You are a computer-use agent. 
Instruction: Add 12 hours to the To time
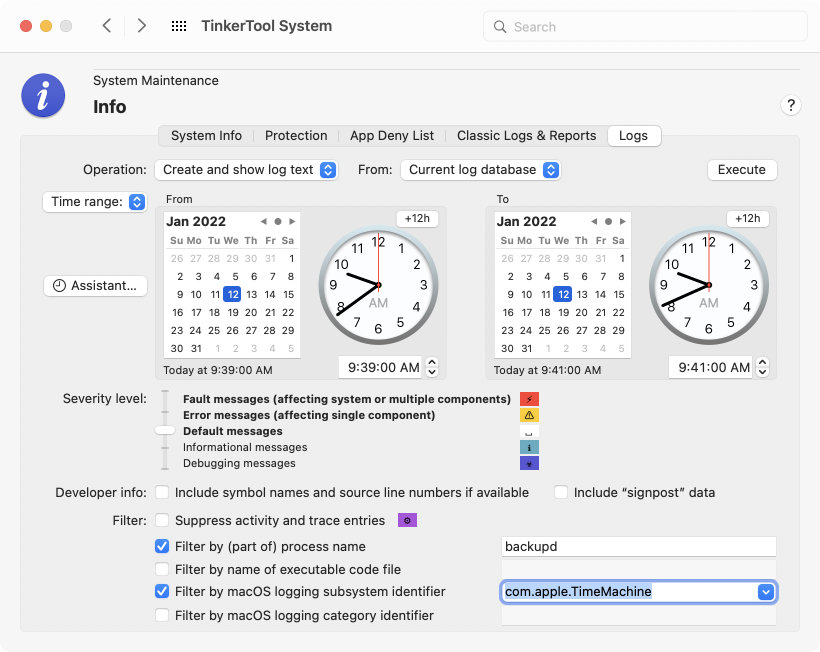(748, 219)
